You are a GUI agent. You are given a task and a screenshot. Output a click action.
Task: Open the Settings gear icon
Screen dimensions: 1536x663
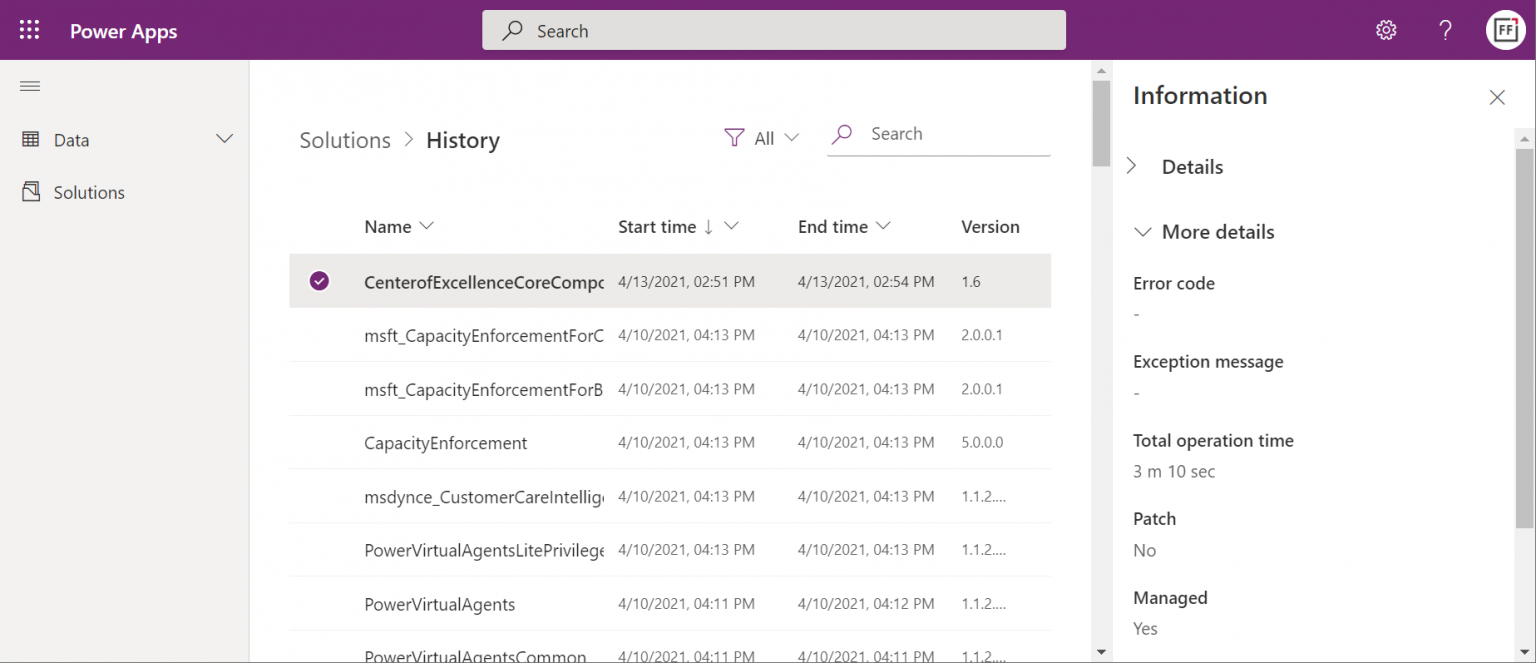pyautogui.click(x=1386, y=30)
